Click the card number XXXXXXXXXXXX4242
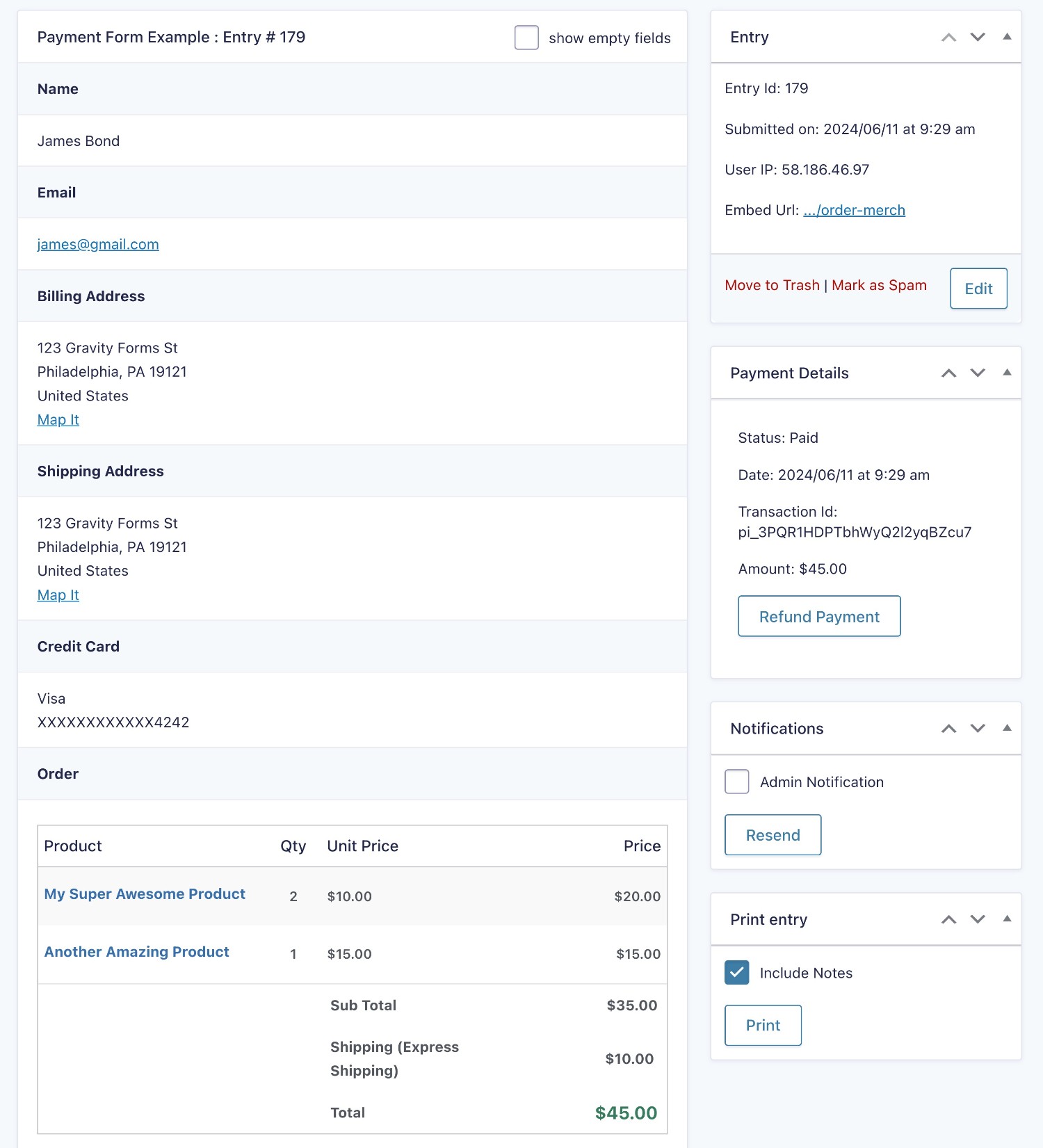The height and width of the screenshot is (1148, 1043). click(x=113, y=722)
